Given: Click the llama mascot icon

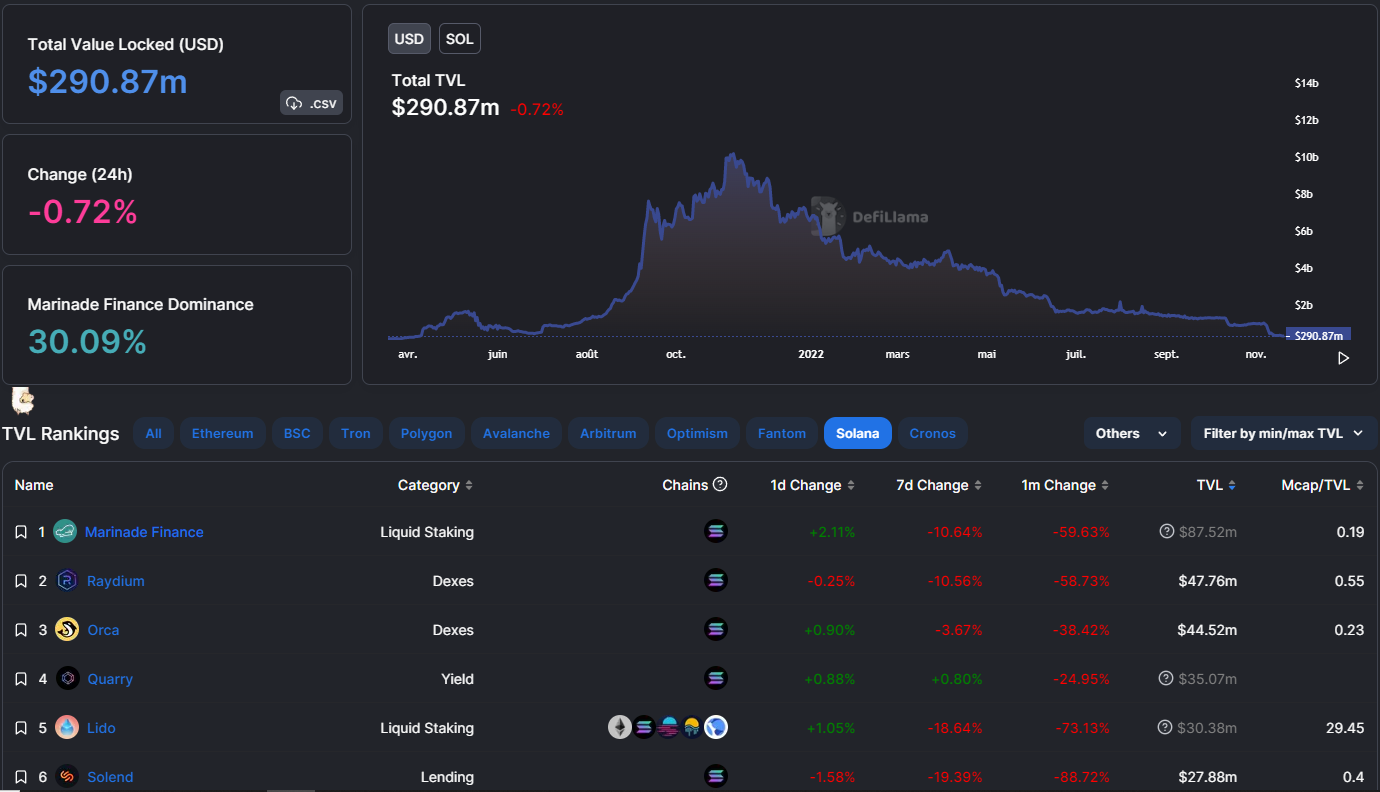Looking at the screenshot, I should (x=23, y=401).
